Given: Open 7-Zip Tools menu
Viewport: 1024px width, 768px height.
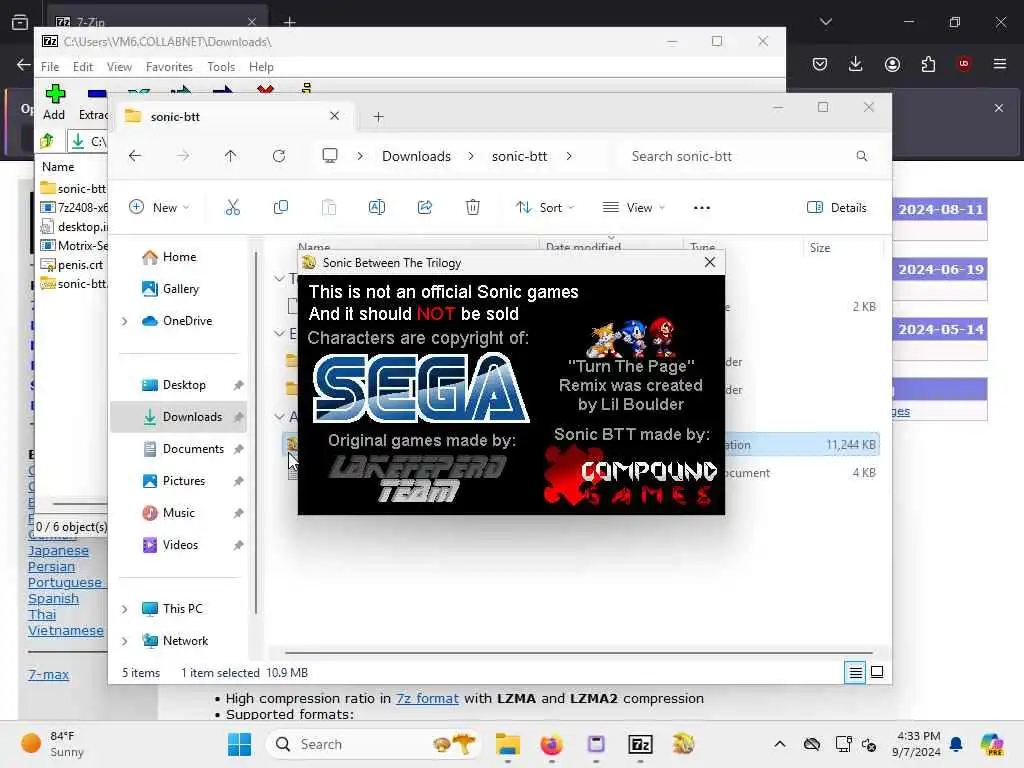Looking at the screenshot, I should [221, 67].
